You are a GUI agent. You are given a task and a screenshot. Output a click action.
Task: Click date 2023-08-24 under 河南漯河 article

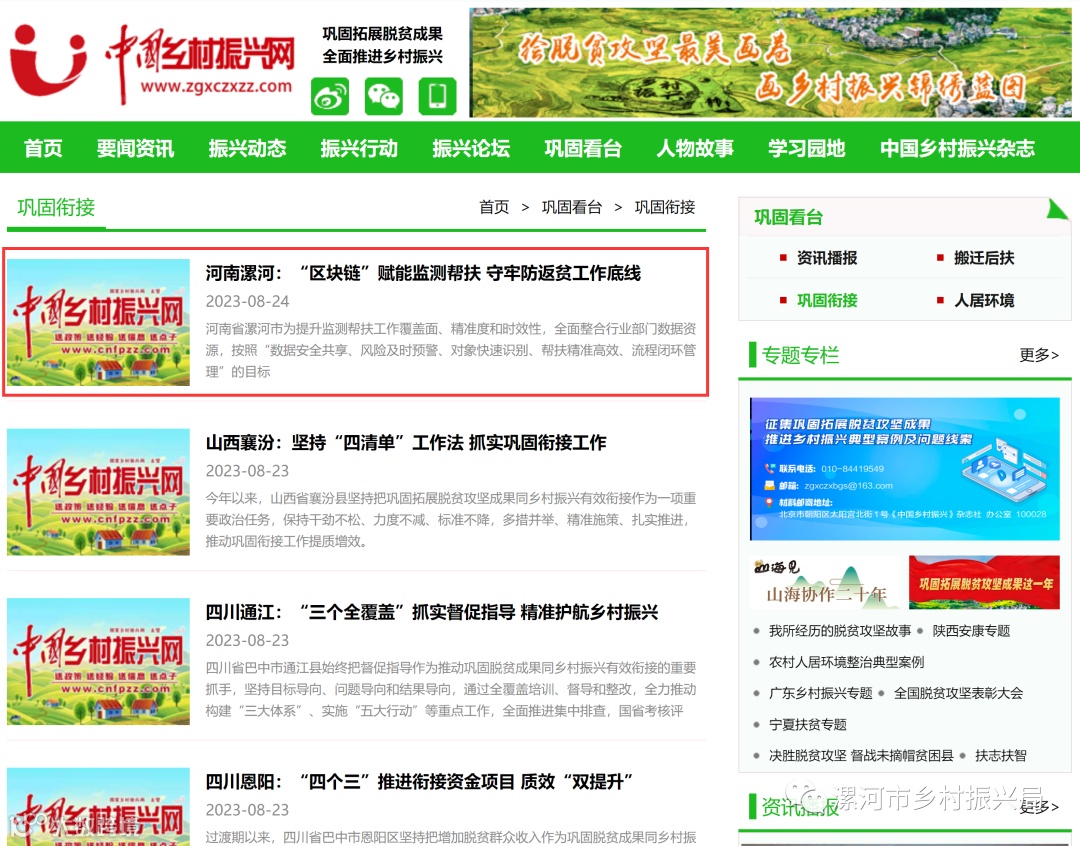(x=247, y=302)
